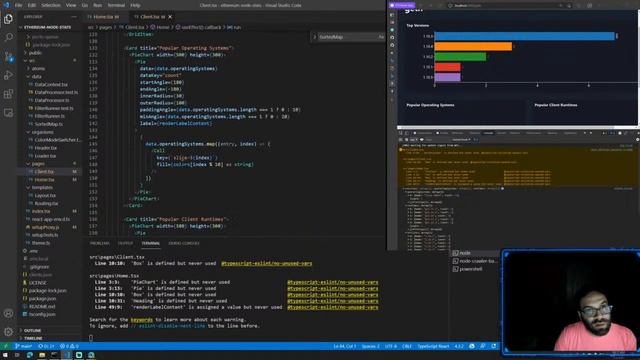The image size is (640, 360).
Task: Switch to the Home.tsx editor tab
Action: [x=106, y=17]
